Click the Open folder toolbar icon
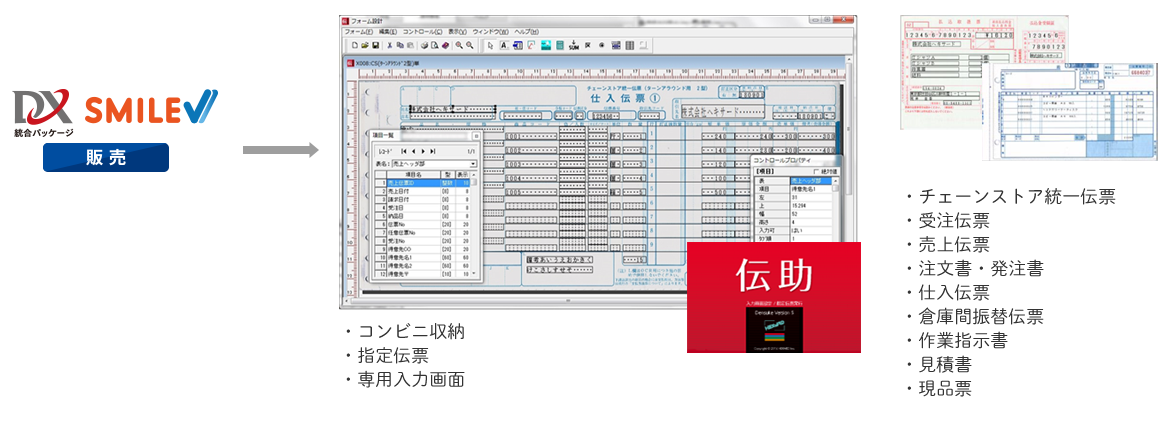The height and width of the screenshot is (424, 1172). tap(365, 46)
